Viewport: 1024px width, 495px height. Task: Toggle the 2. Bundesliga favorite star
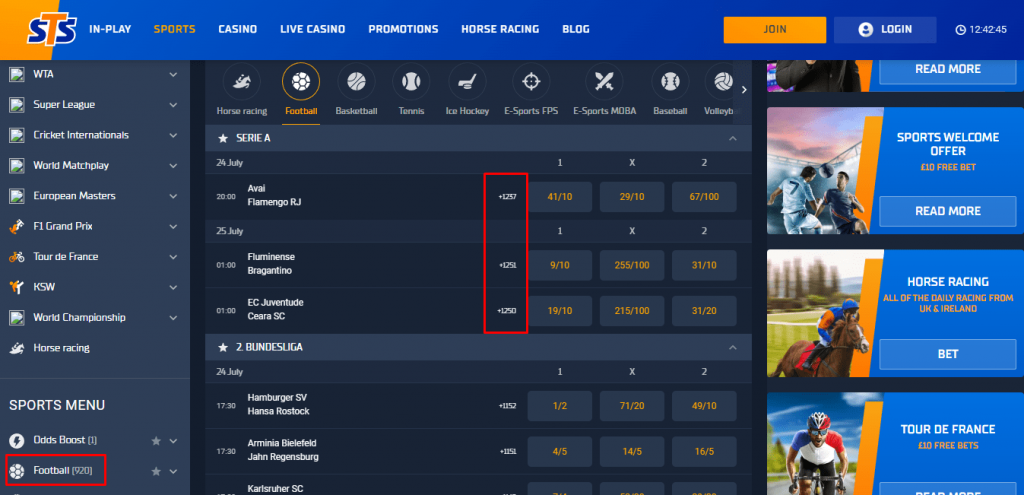pos(223,347)
